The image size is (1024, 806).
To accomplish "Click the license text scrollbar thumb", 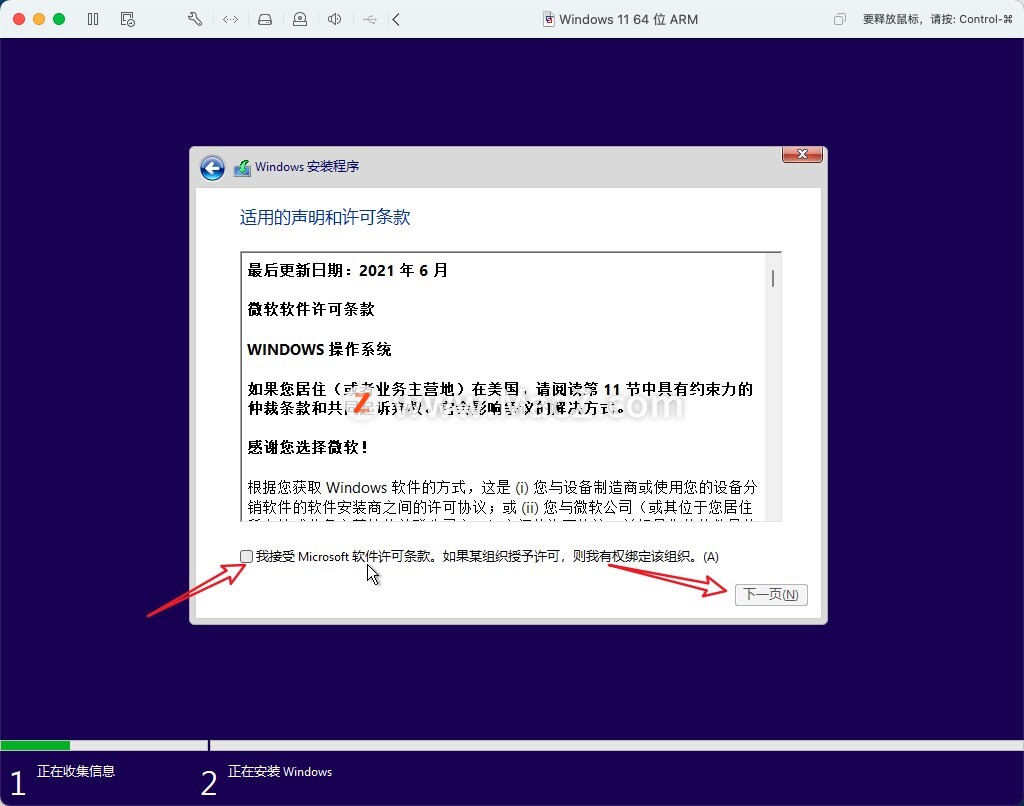I will click(773, 278).
